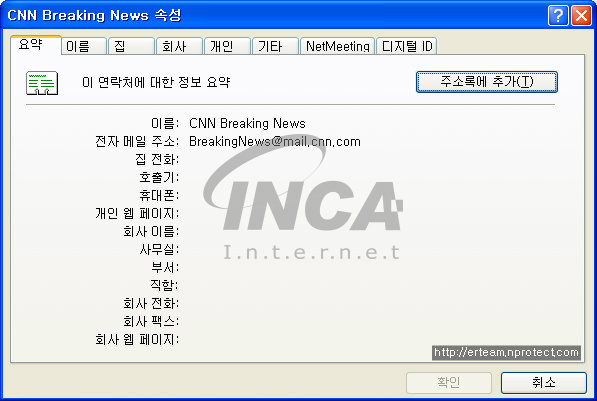Click the grayed-out 확인 button

tap(449, 383)
